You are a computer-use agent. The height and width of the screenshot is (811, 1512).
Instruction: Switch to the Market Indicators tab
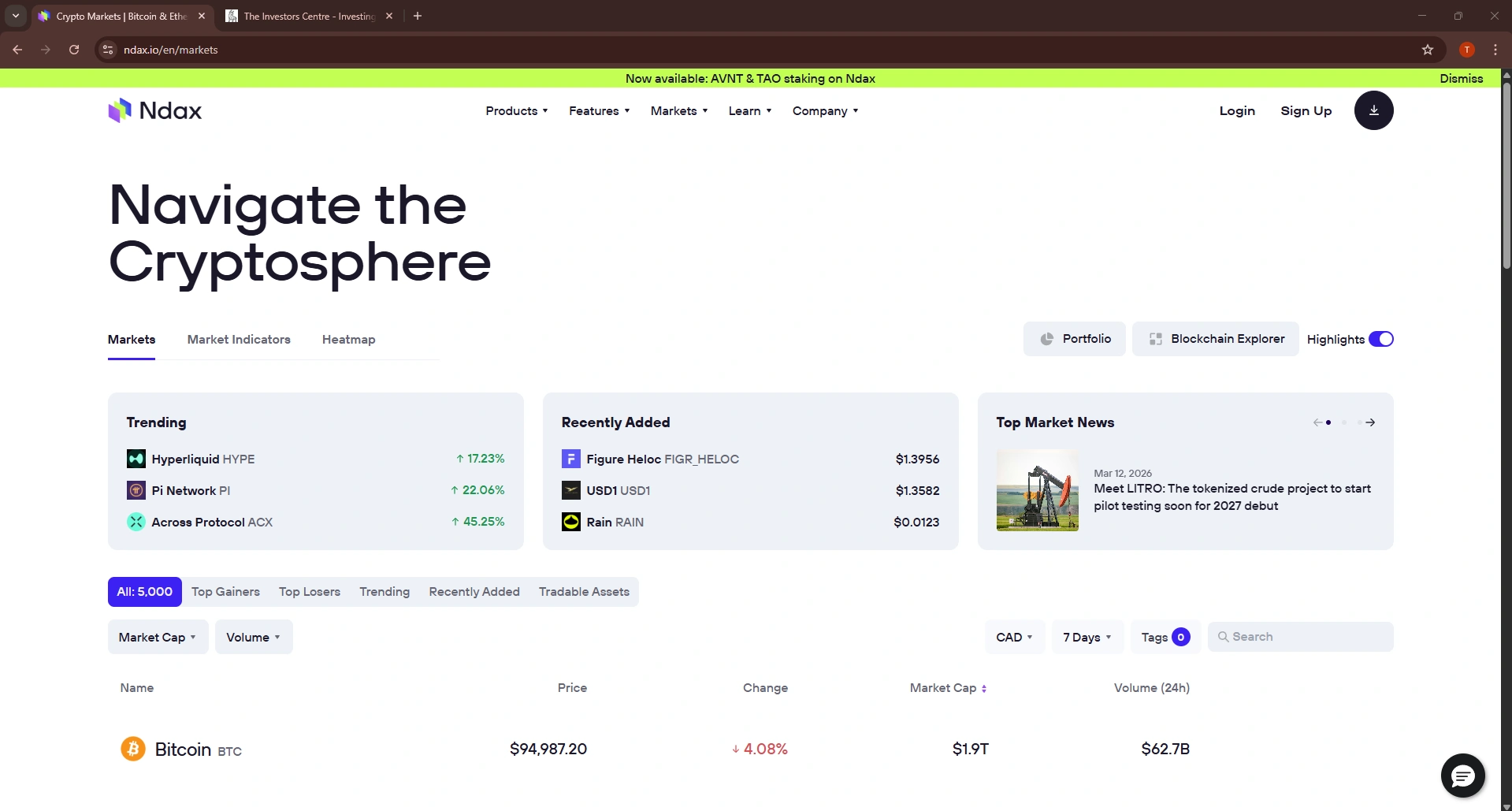tap(239, 340)
